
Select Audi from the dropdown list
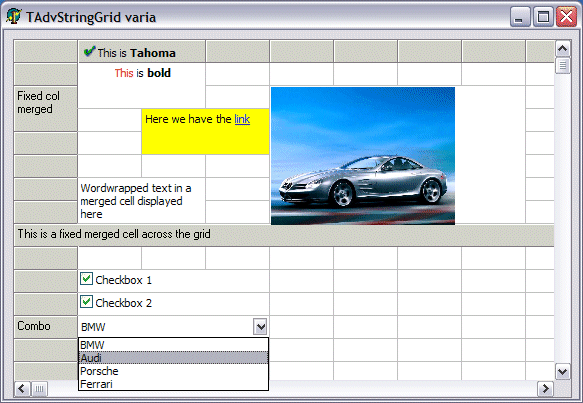coord(173,358)
